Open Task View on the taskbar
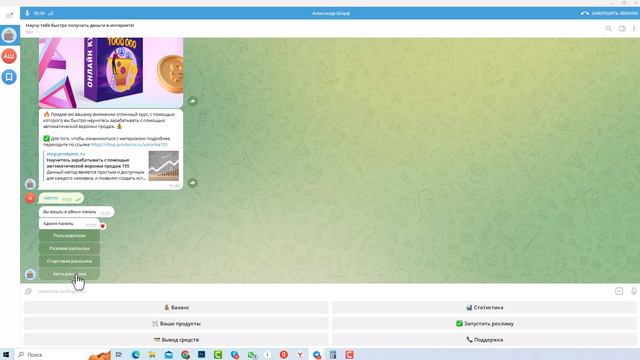 [118, 355]
